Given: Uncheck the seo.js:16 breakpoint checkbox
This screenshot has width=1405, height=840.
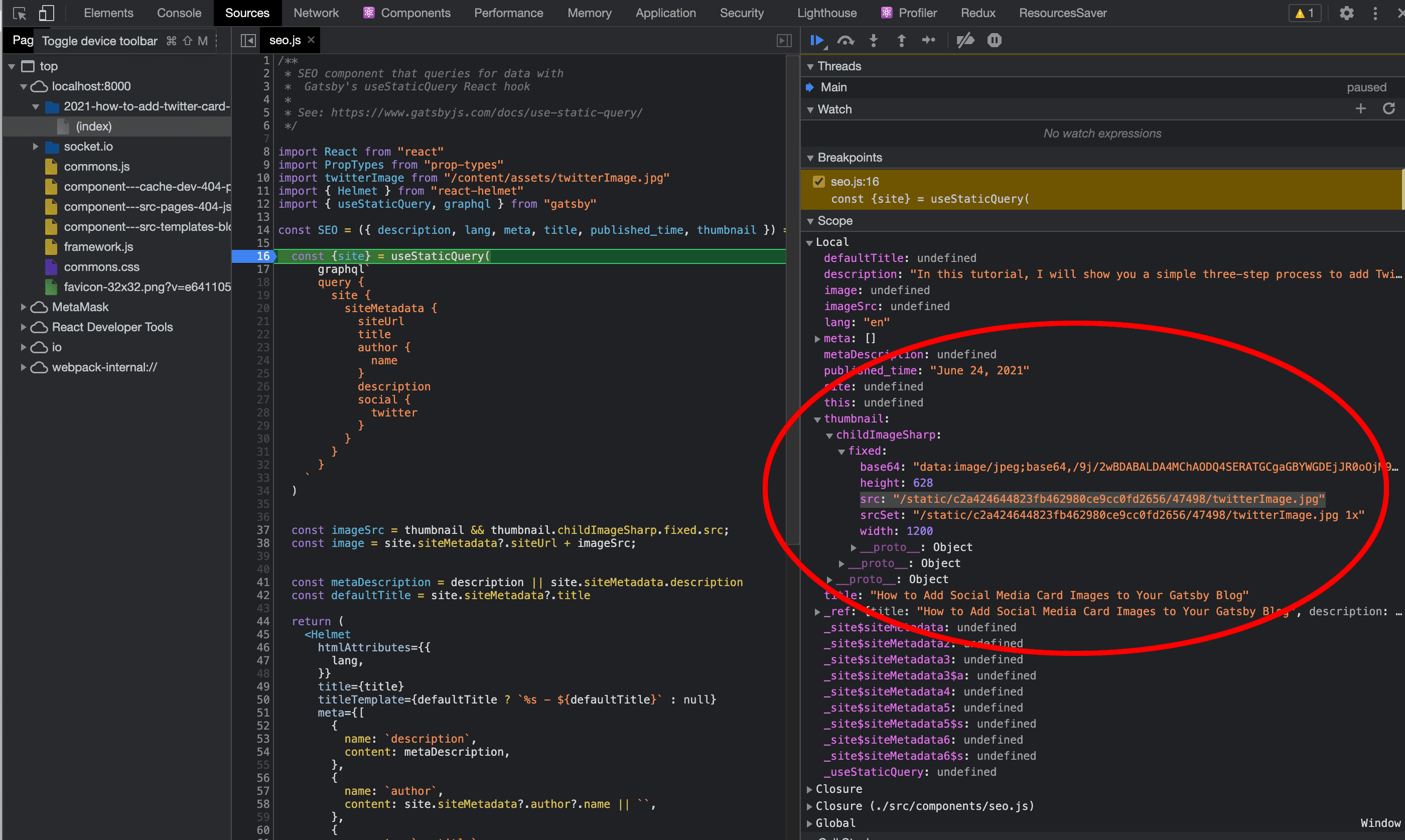Looking at the screenshot, I should (x=818, y=181).
